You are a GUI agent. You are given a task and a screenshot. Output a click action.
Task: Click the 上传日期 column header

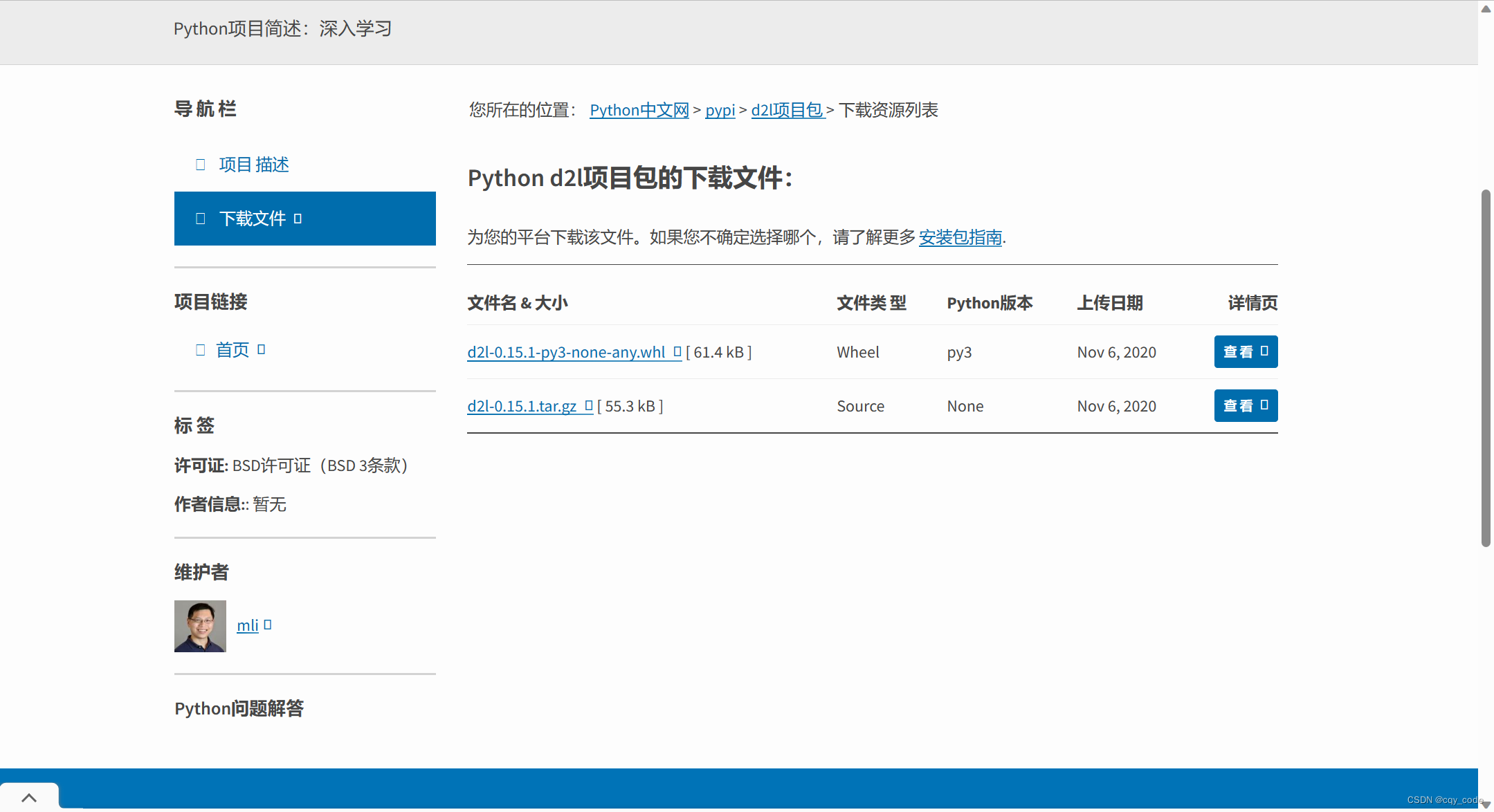tap(1110, 303)
